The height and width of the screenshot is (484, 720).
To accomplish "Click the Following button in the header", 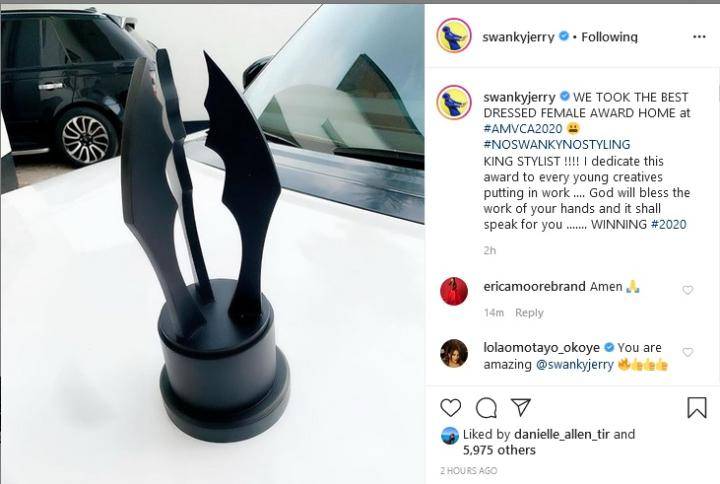I will pos(609,37).
